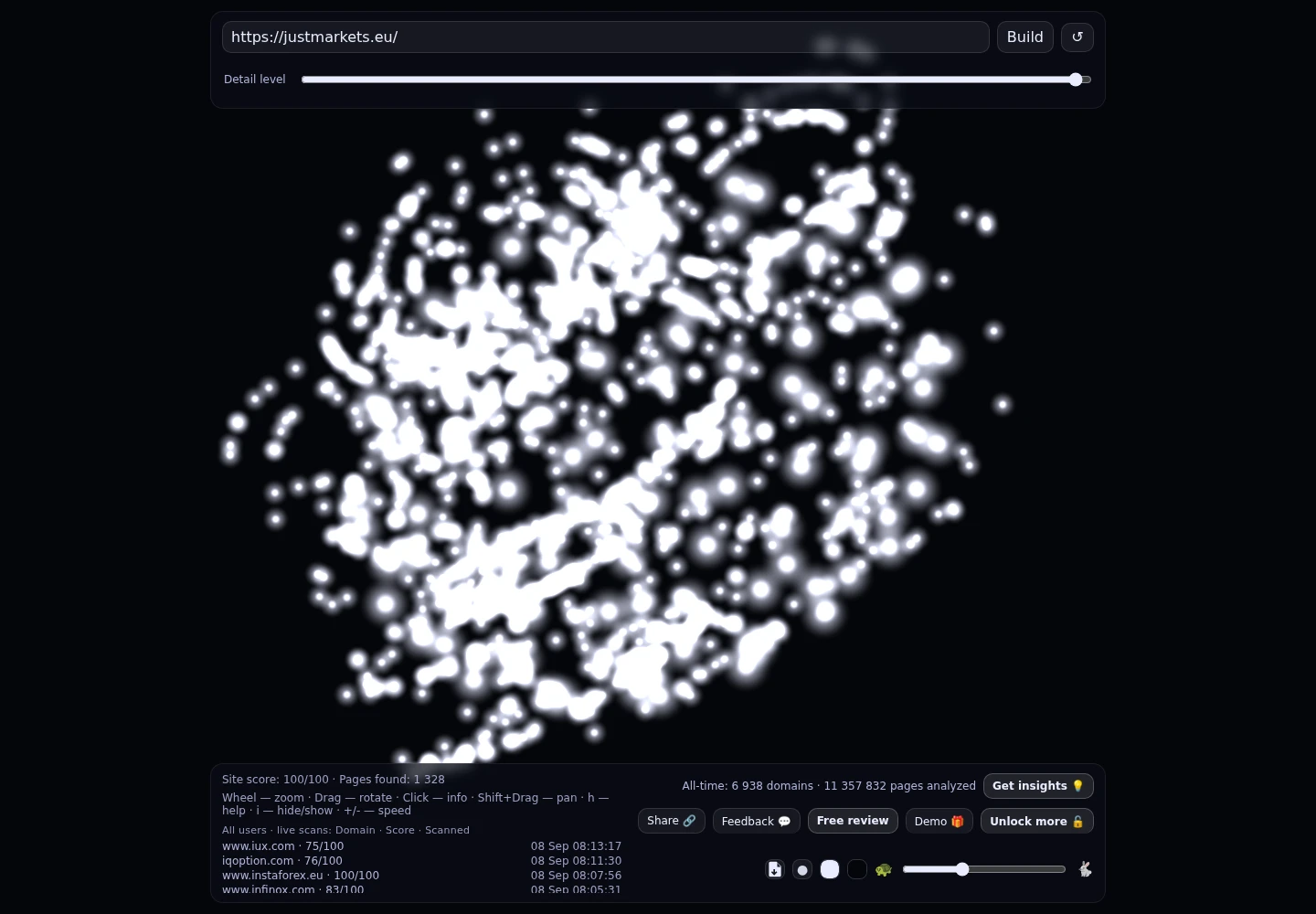Select the black color swatch
This screenshot has width=1316, height=914.
pos(857,869)
